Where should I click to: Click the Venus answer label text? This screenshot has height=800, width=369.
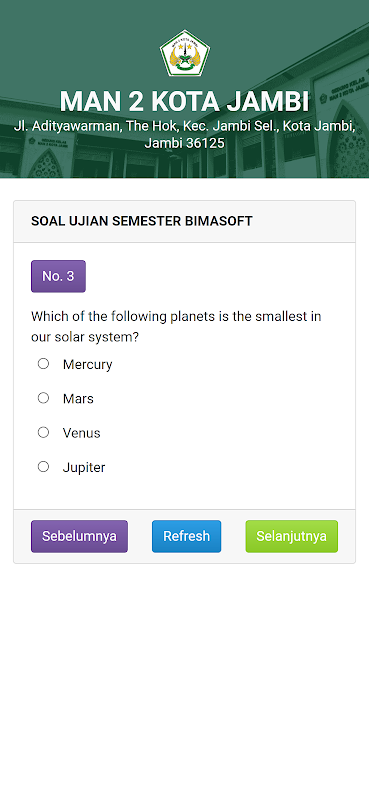pyautogui.click(x=82, y=433)
